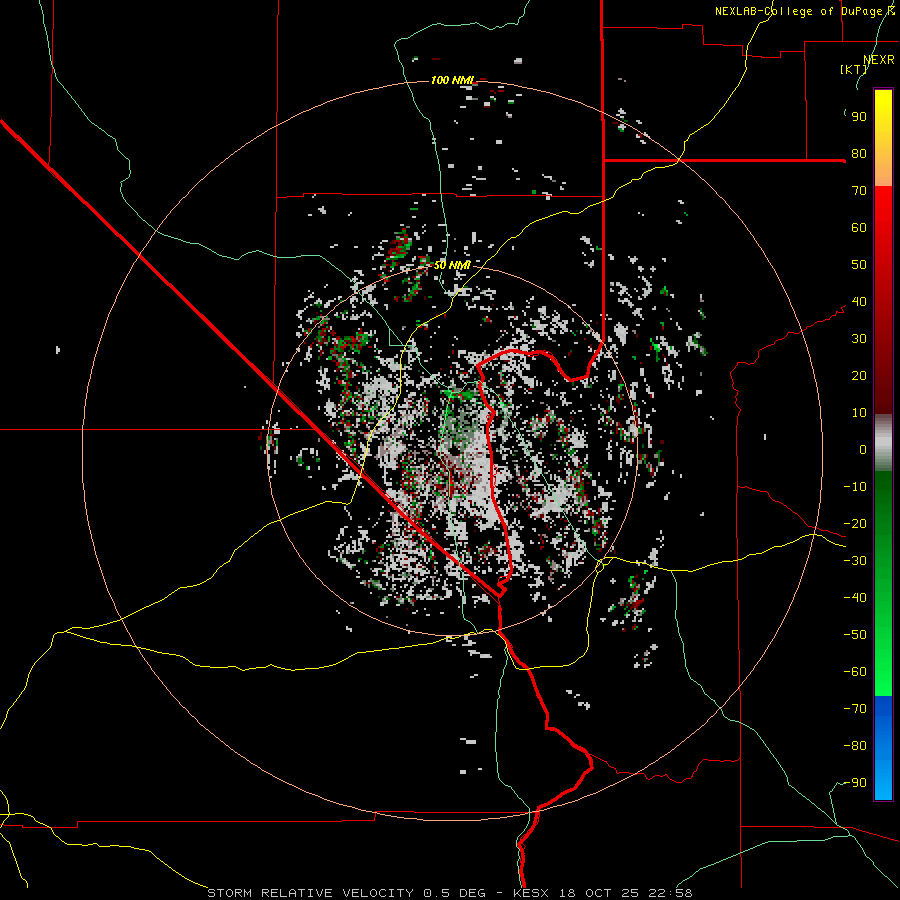Click the gray zero-velocity segment of color bar
The image size is (900, 900).
(x=883, y=443)
